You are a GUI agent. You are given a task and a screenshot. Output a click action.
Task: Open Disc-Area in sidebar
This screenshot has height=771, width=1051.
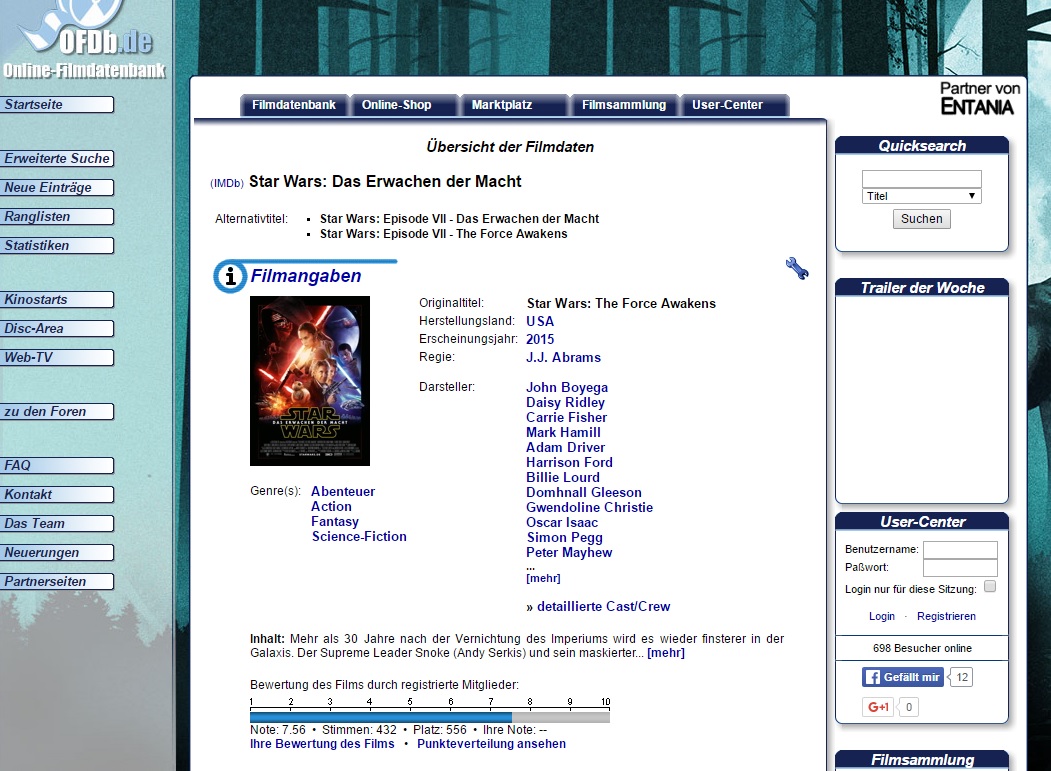coord(57,329)
